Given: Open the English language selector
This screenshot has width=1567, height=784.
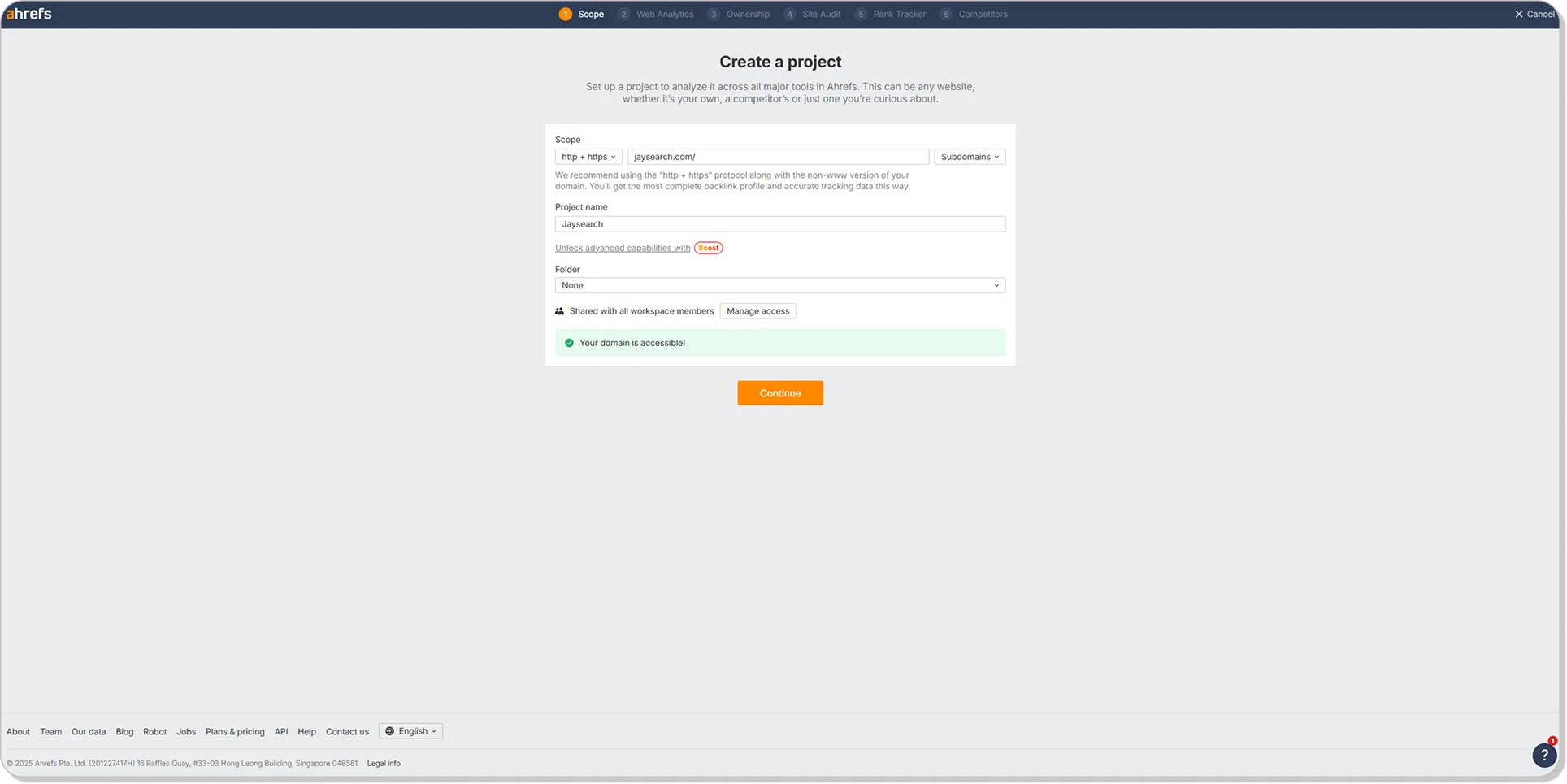Looking at the screenshot, I should (x=410, y=731).
